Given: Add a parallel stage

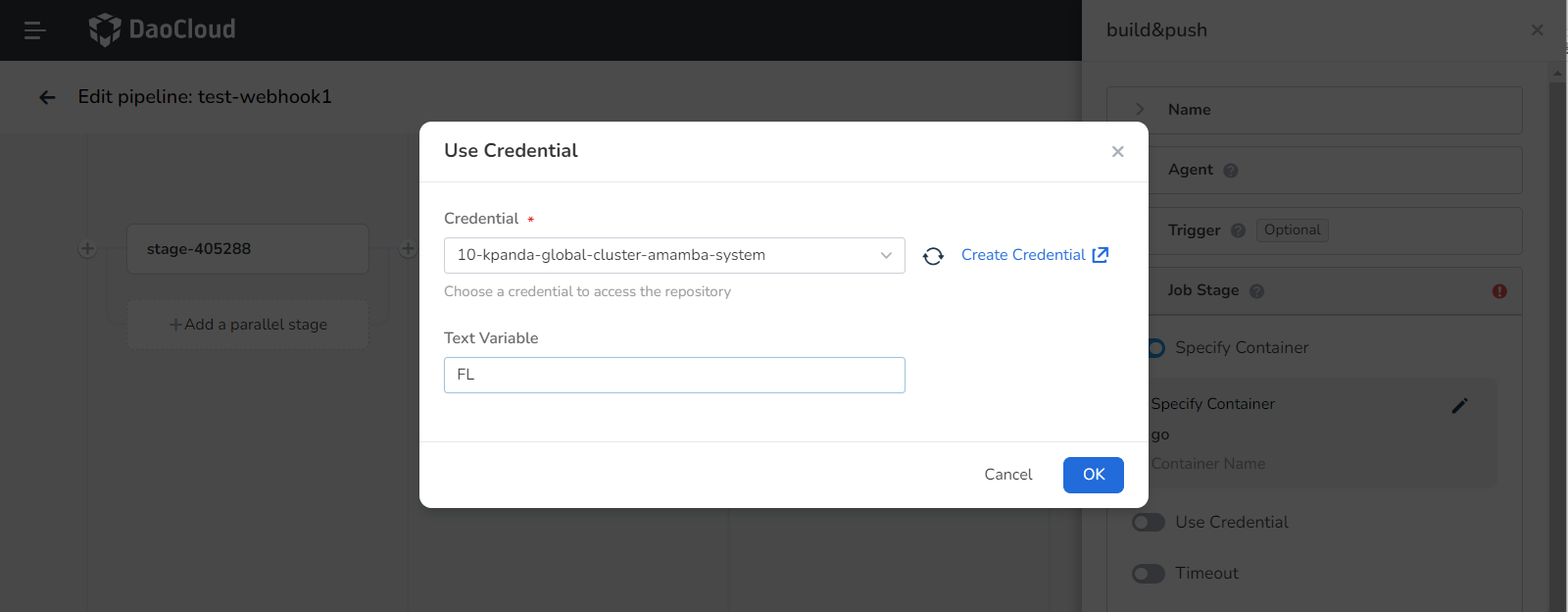Looking at the screenshot, I should [x=248, y=325].
